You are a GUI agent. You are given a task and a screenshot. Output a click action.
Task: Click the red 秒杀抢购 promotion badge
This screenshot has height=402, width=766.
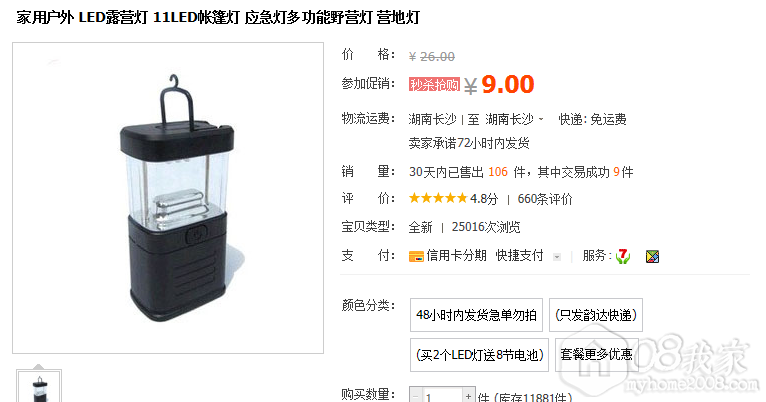434,85
